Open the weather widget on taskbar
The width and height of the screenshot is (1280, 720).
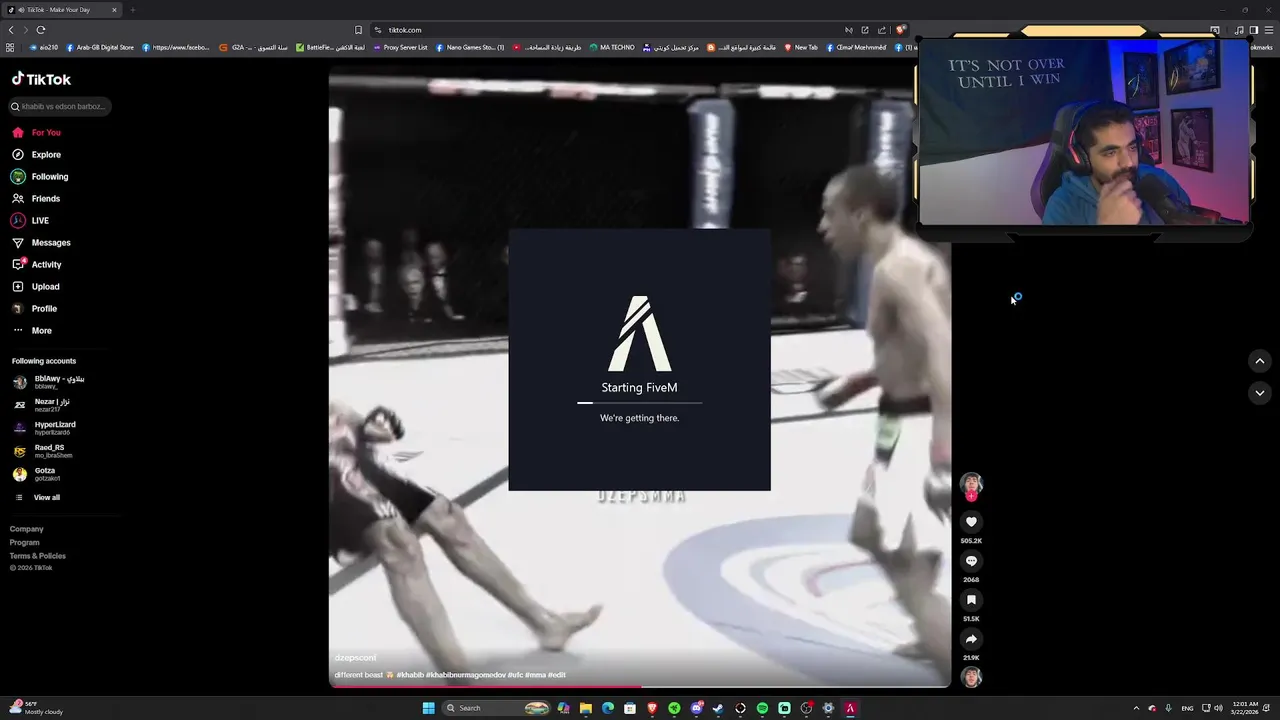pos(37,708)
